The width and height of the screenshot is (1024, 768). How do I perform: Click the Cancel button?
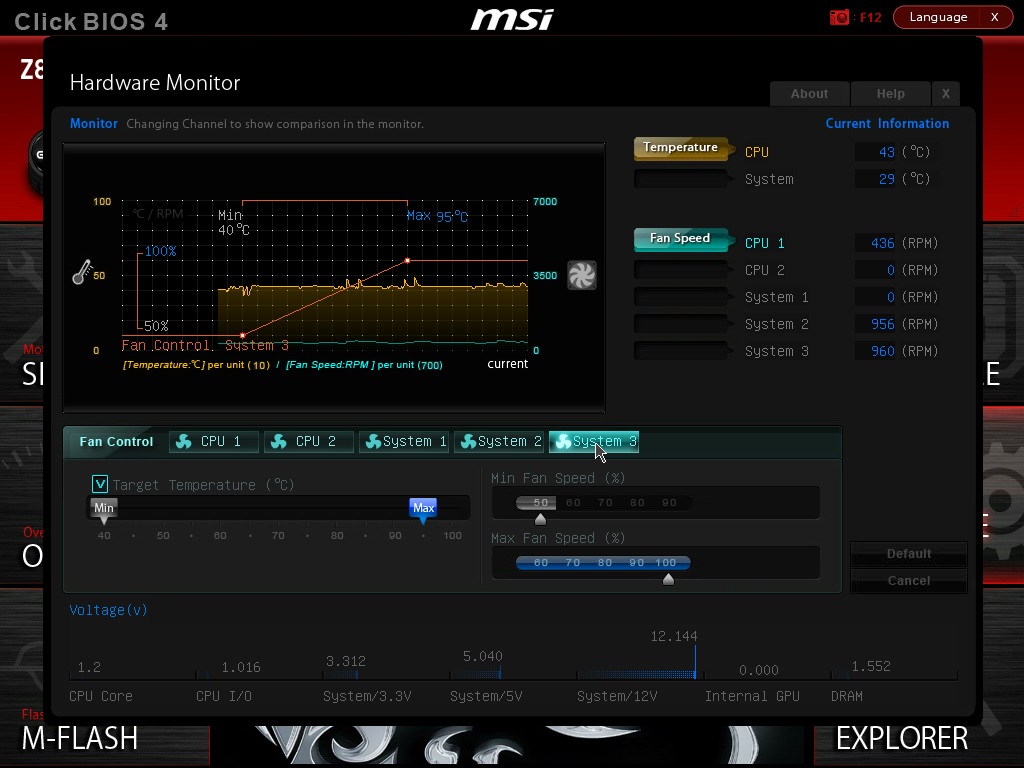coord(908,581)
